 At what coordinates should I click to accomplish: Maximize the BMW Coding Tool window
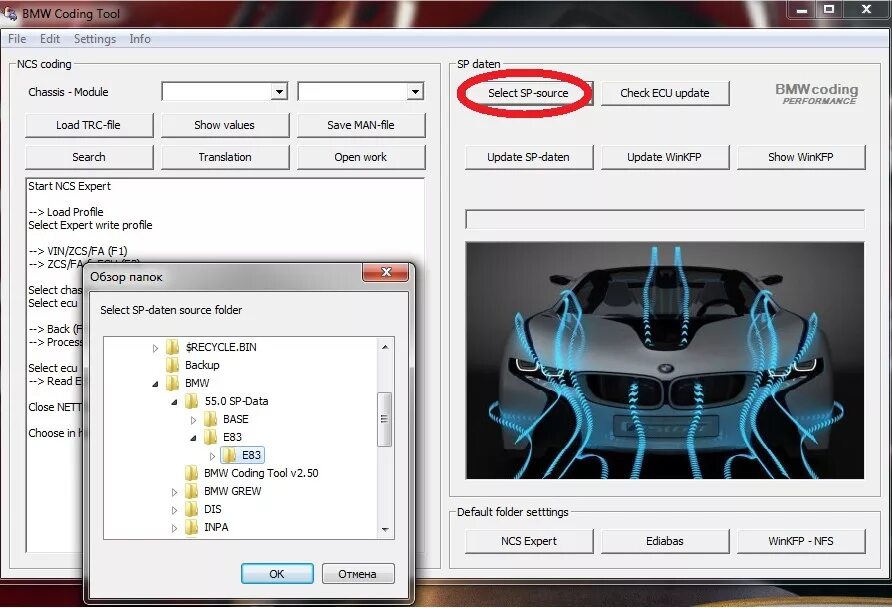(x=829, y=10)
